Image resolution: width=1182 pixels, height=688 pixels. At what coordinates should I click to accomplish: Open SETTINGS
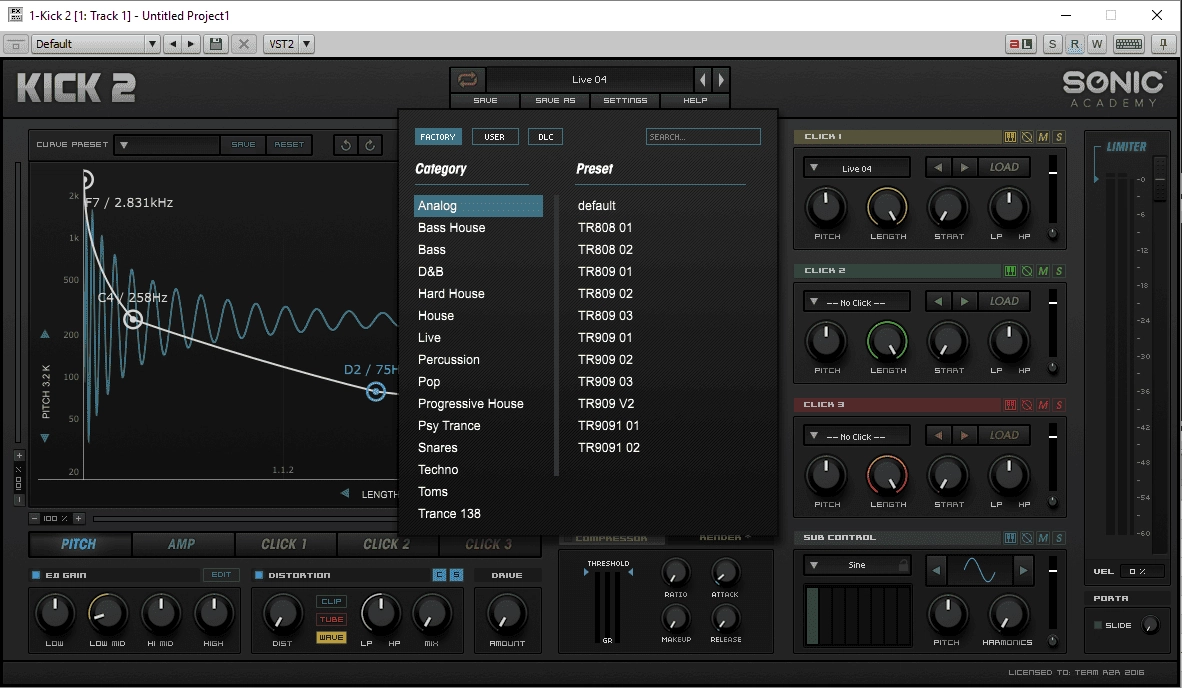625,100
